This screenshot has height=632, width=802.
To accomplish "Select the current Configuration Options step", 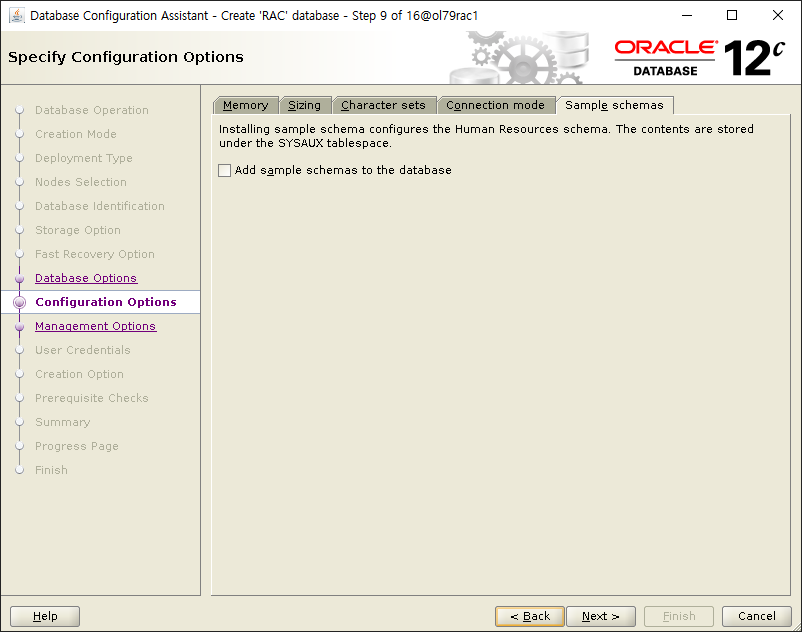I will click(x=106, y=302).
